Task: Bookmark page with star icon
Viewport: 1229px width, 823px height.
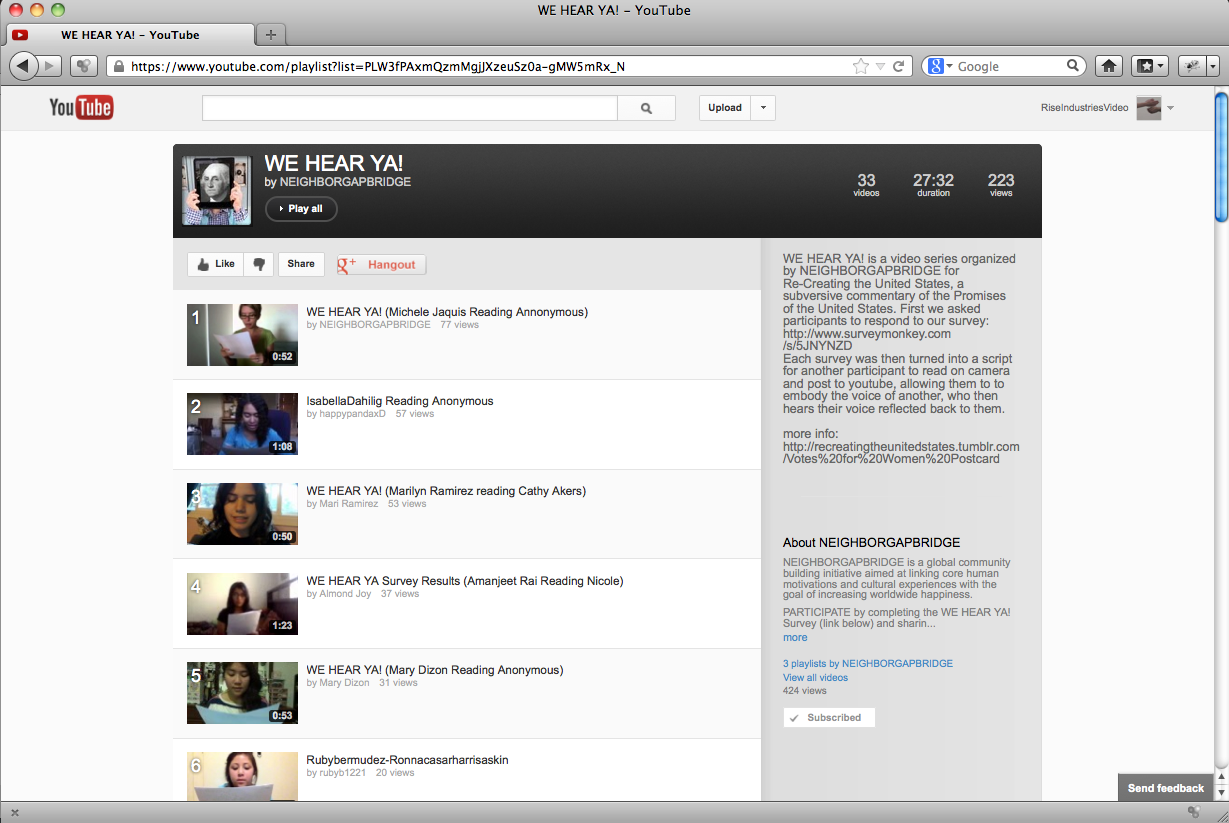Action: point(860,66)
